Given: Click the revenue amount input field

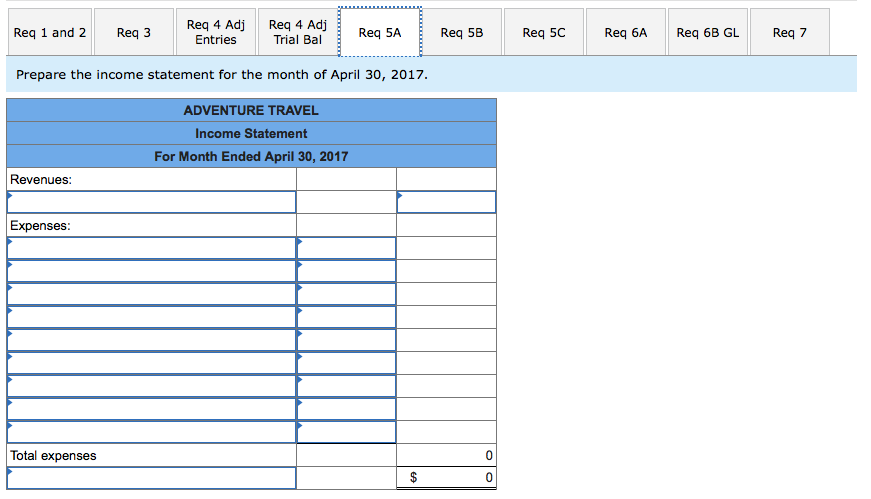Looking at the screenshot, I should (x=446, y=202).
